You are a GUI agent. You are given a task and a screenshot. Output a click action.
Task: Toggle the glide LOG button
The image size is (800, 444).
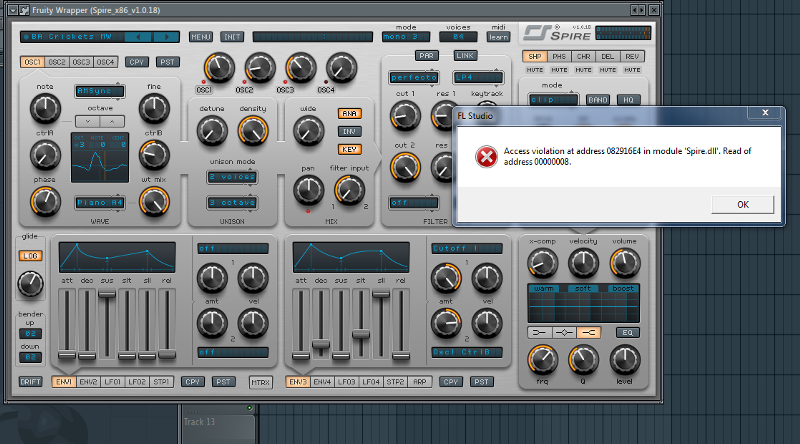[x=31, y=256]
